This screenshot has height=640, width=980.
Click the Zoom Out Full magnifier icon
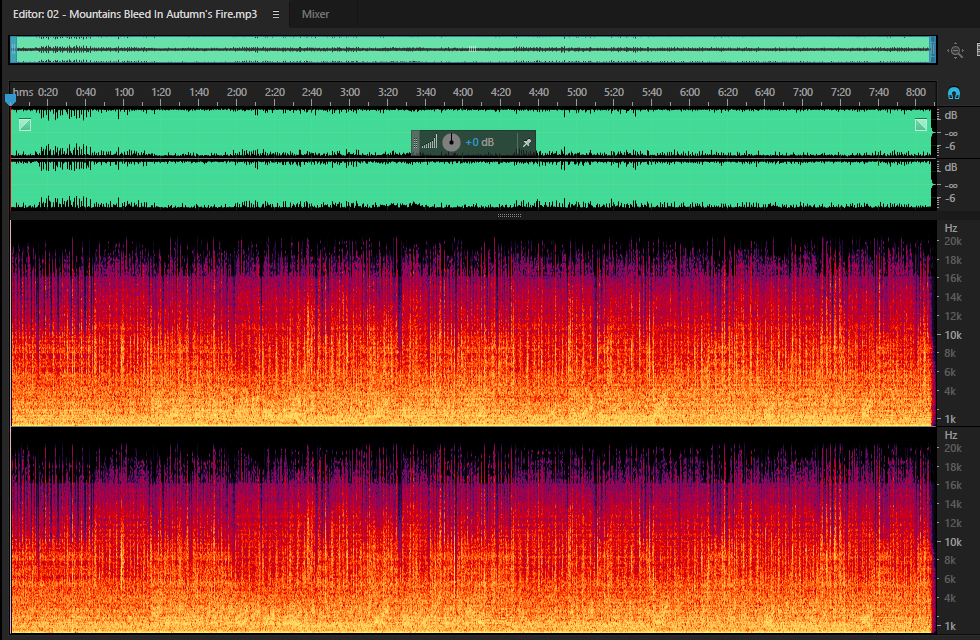[x=956, y=51]
